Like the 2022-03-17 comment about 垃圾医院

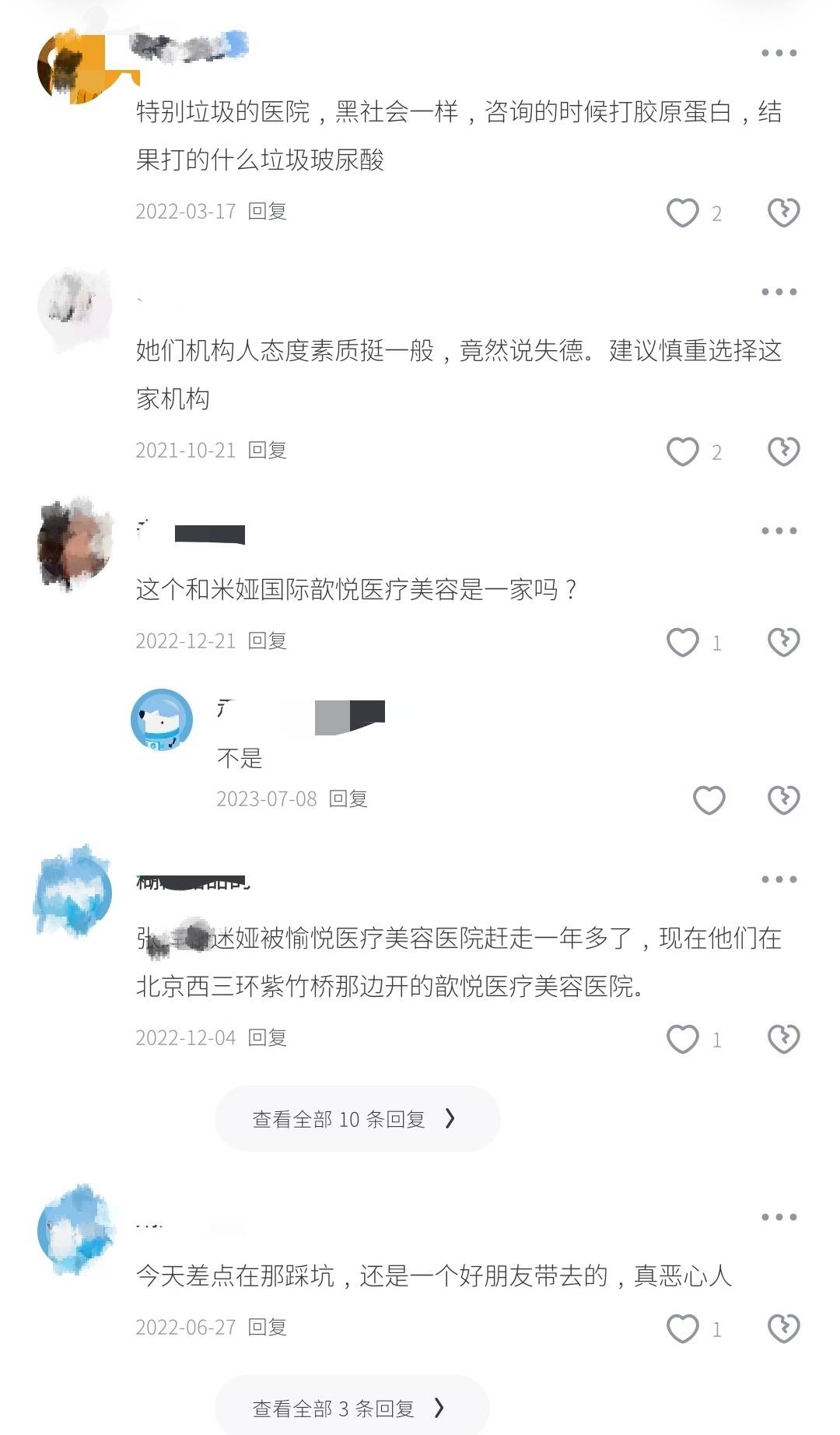(683, 212)
